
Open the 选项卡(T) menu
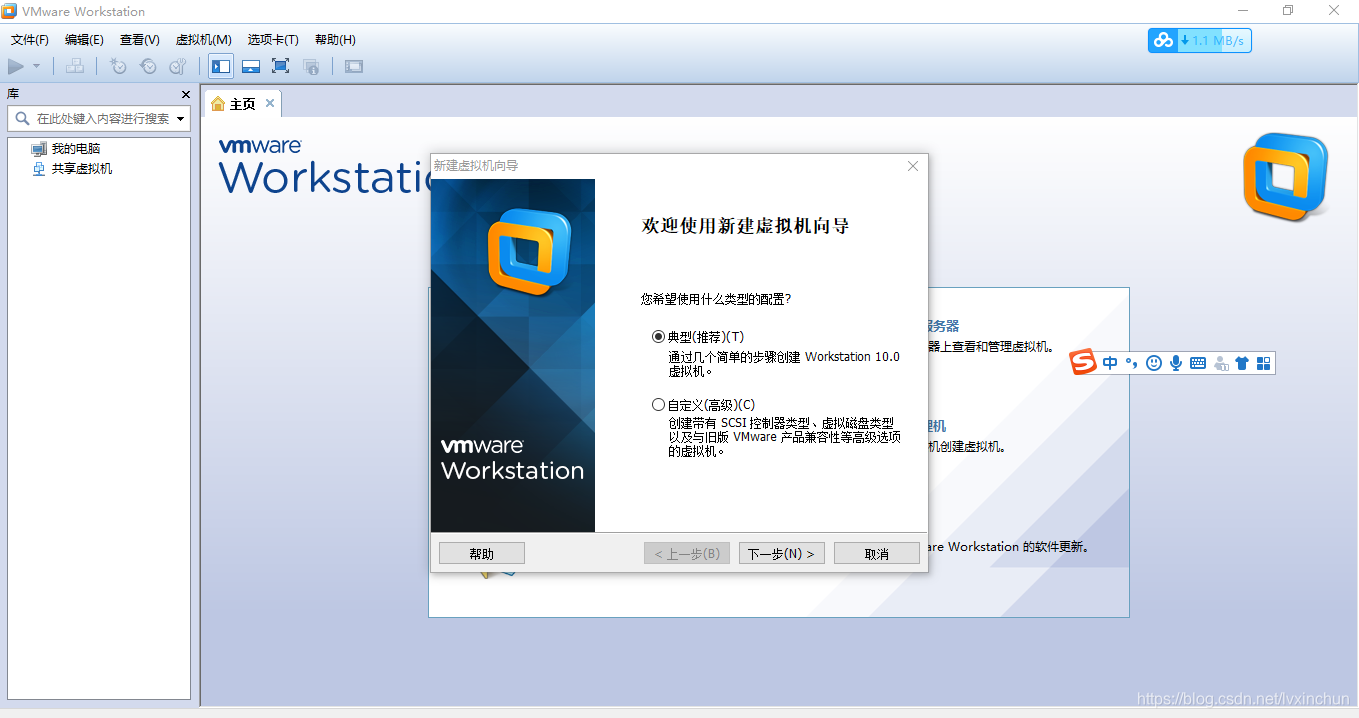(273, 40)
